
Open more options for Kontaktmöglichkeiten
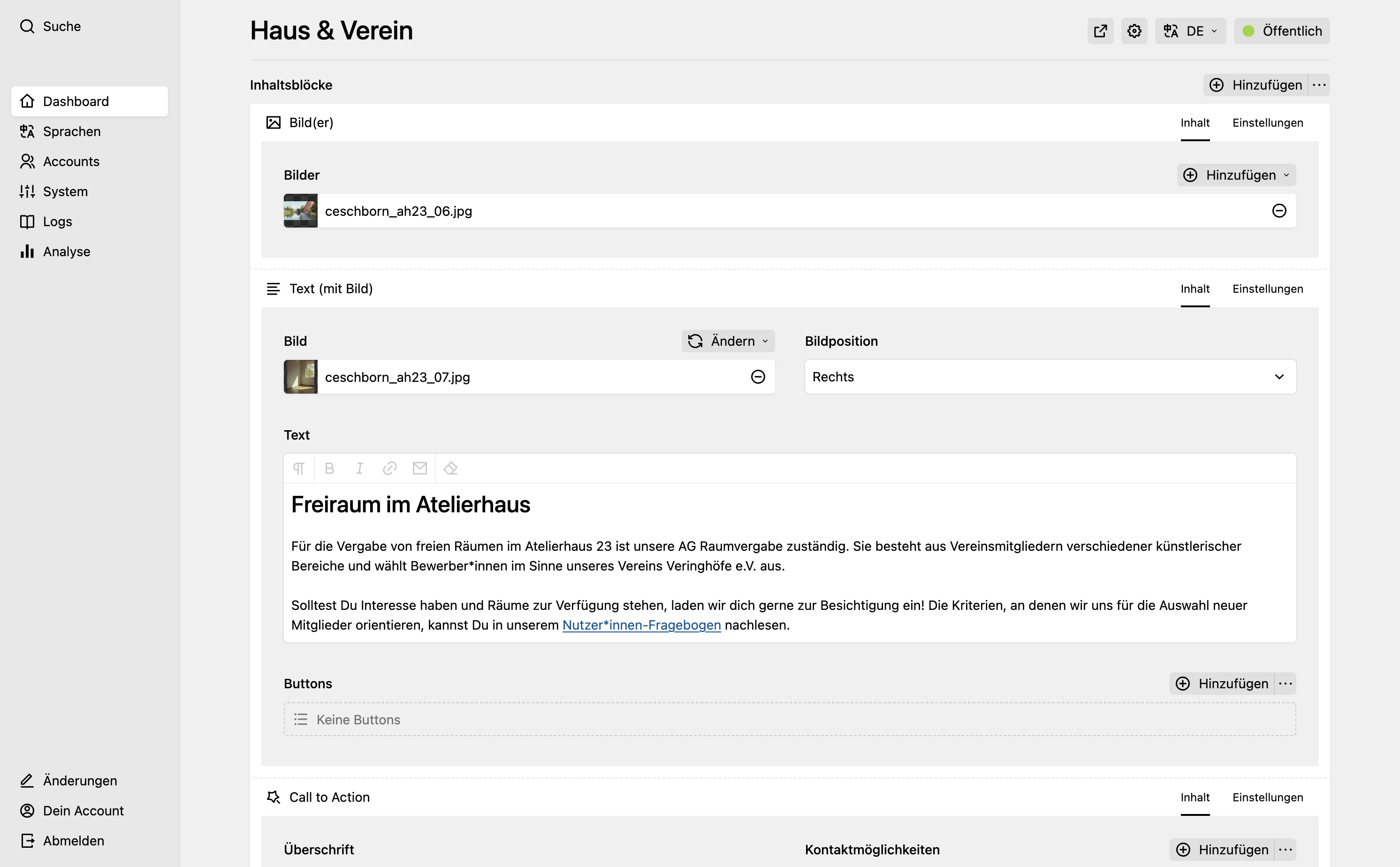[1286, 849]
